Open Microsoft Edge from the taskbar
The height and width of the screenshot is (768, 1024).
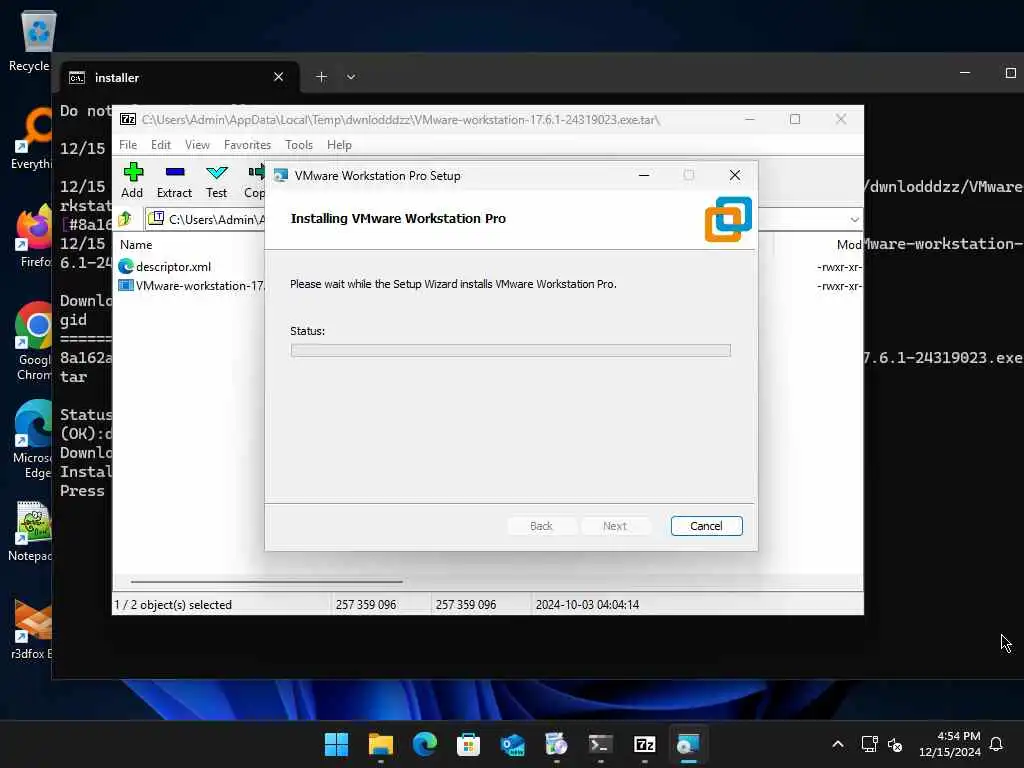(424, 744)
